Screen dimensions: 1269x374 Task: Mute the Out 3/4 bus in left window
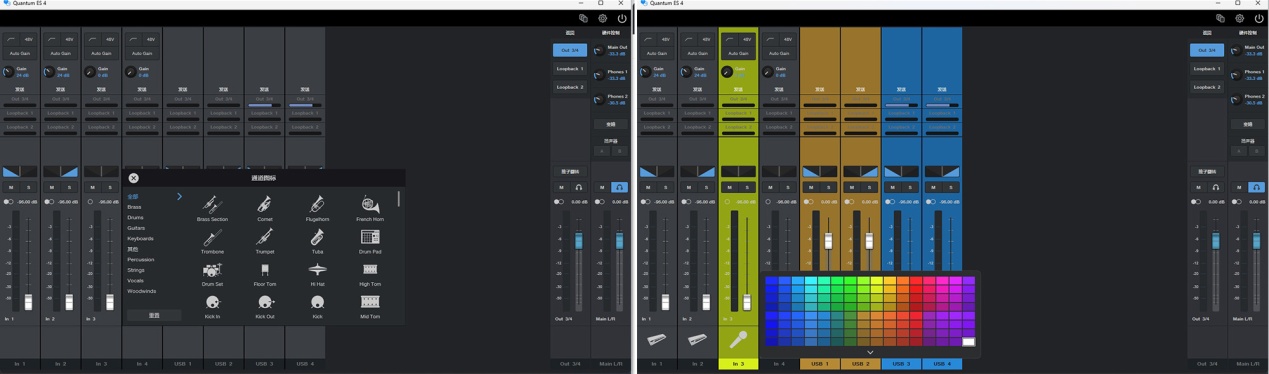point(561,187)
